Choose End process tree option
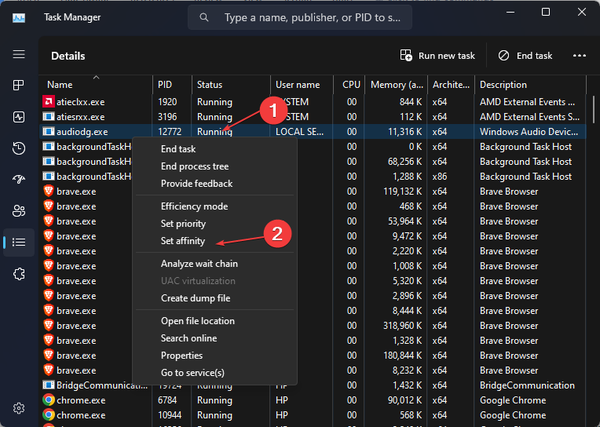The width and height of the screenshot is (600, 427). tap(195, 166)
